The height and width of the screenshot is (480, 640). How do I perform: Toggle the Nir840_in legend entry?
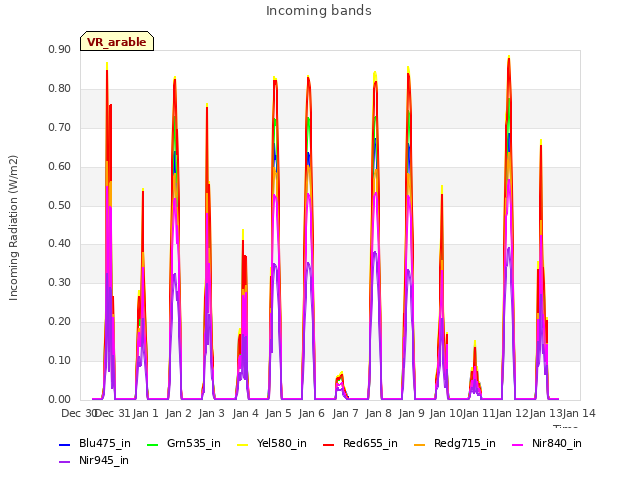point(547,444)
